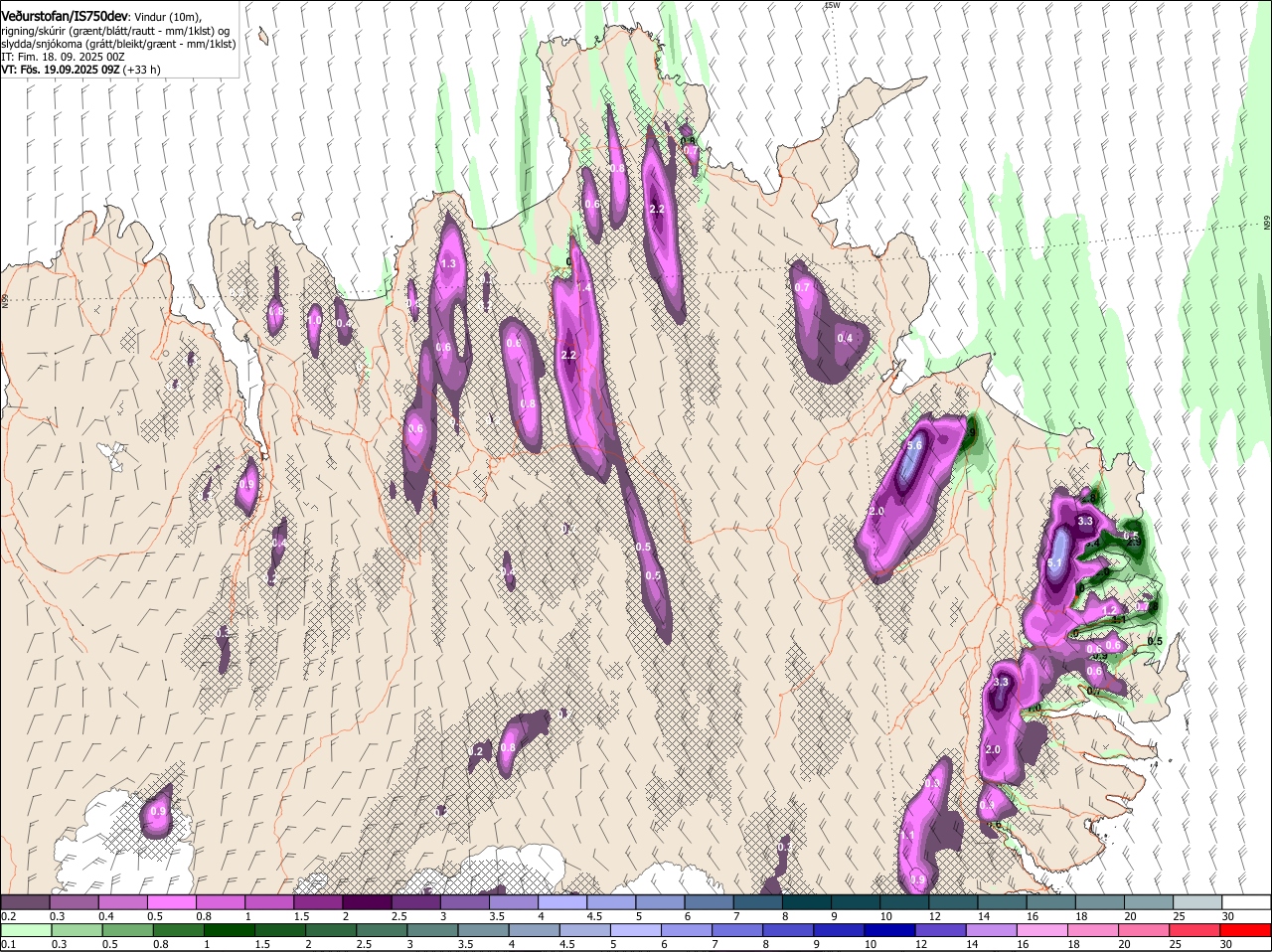The height and width of the screenshot is (952, 1272).
Task: Pick lower legend swatch between 0.3 and 0.5
Action: click(x=76, y=929)
